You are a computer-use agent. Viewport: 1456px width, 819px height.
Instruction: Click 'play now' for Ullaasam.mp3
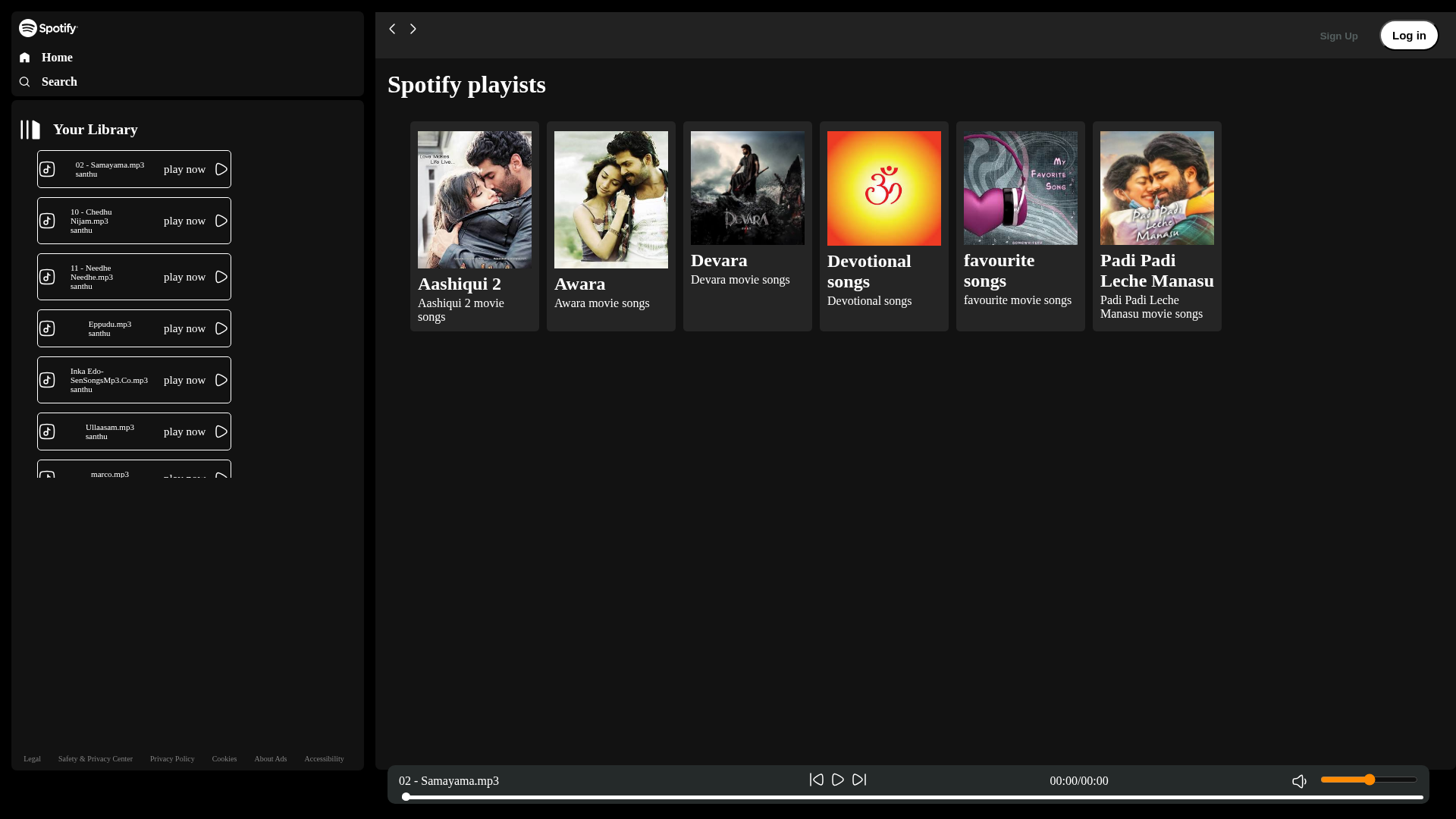click(x=184, y=431)
